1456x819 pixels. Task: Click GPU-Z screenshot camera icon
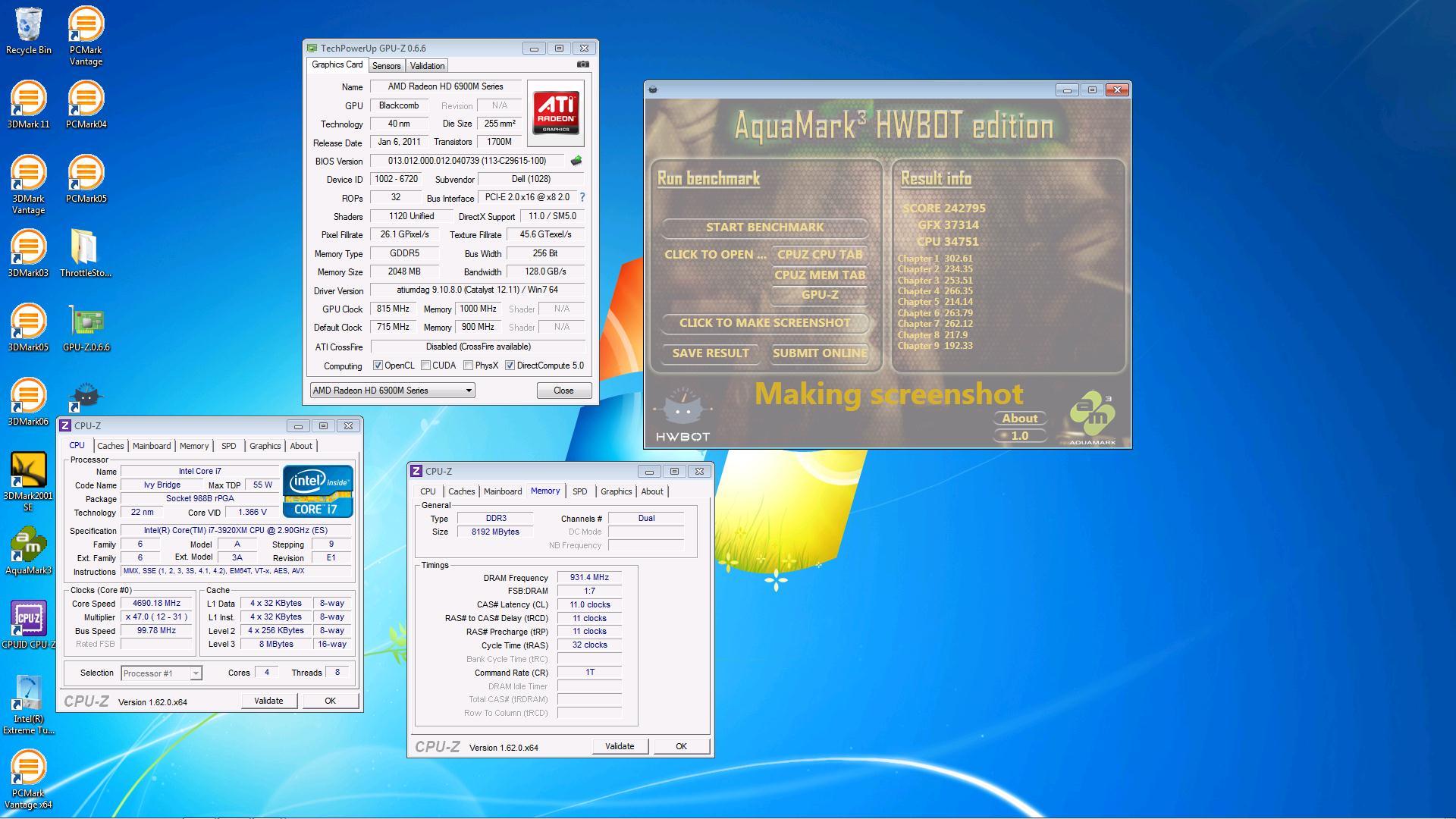click(x=582, y=65)
